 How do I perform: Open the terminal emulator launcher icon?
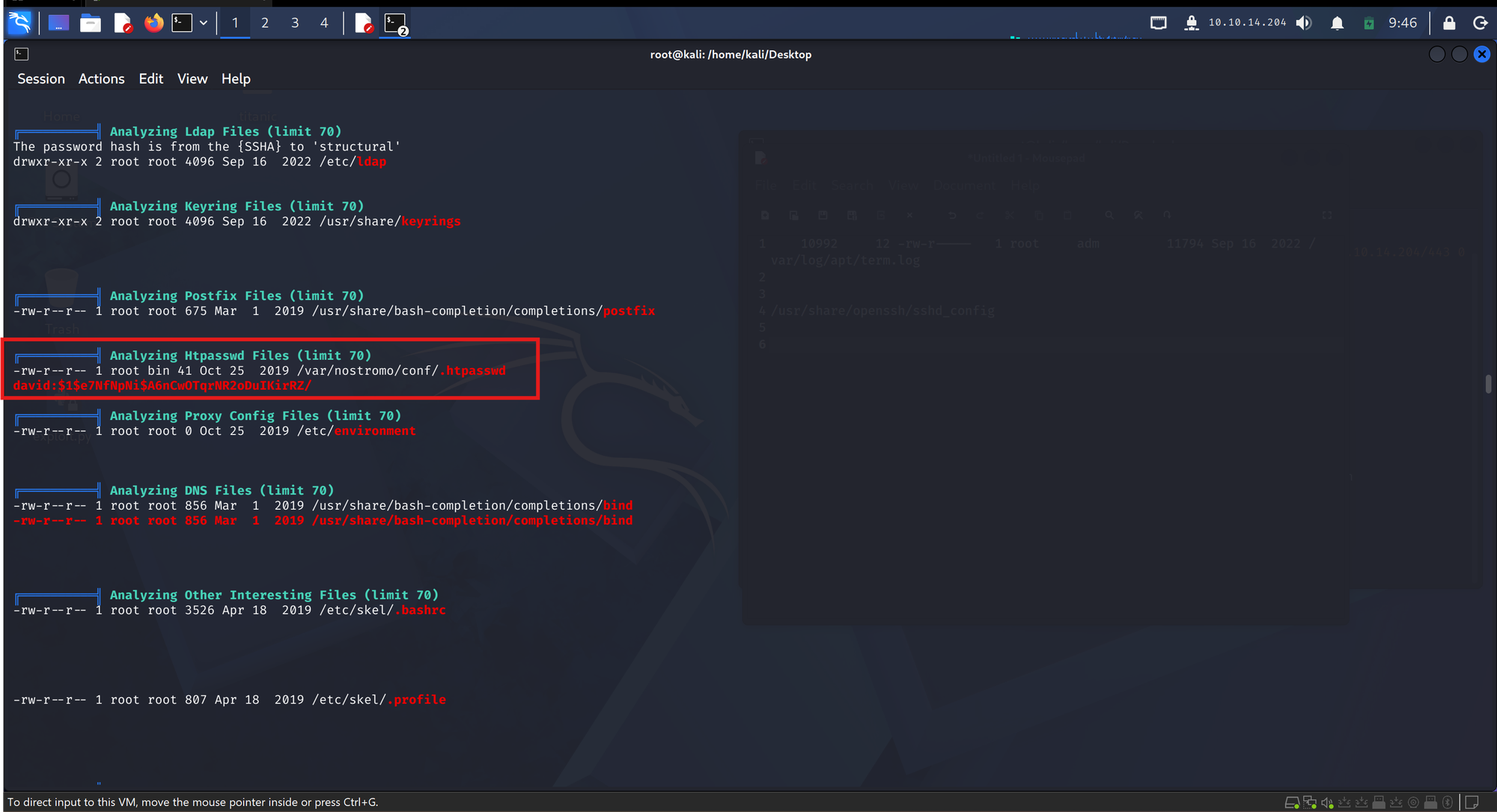(x=182, y=23)
